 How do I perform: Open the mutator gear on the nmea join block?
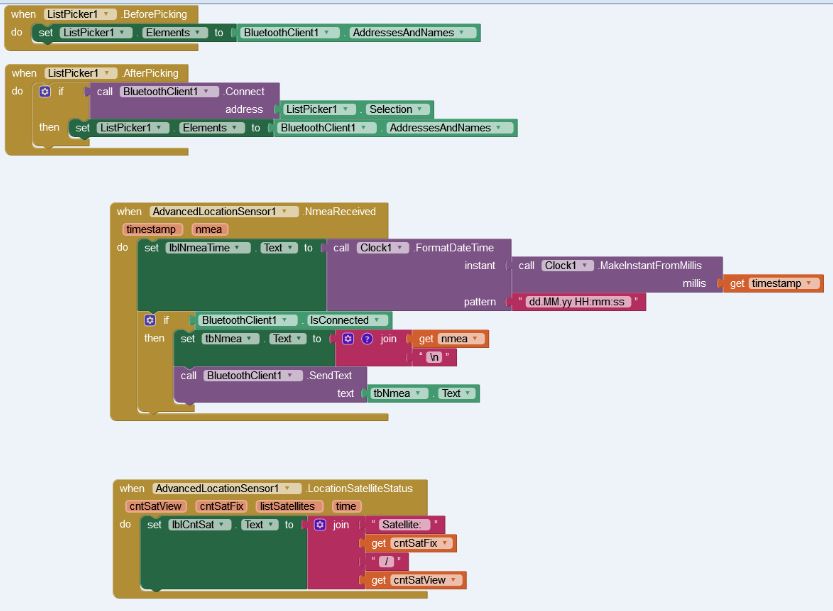(x=348, y=339)
